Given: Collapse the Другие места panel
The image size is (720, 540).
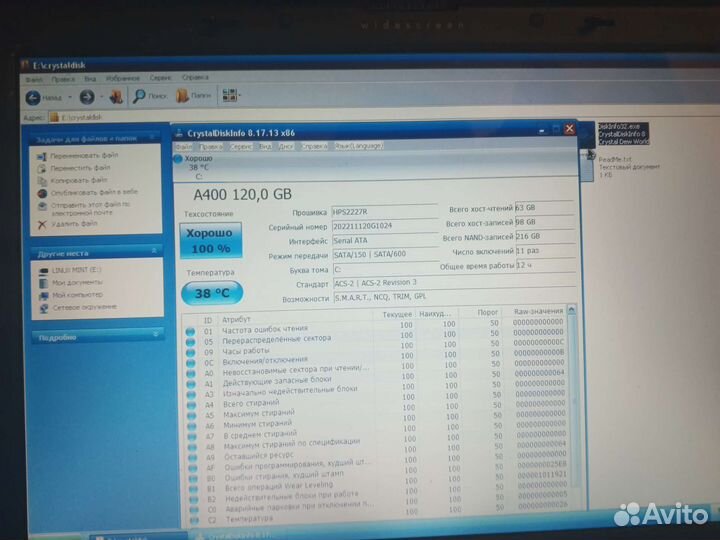Looking at the screenshot, I should tap(154, 251).
